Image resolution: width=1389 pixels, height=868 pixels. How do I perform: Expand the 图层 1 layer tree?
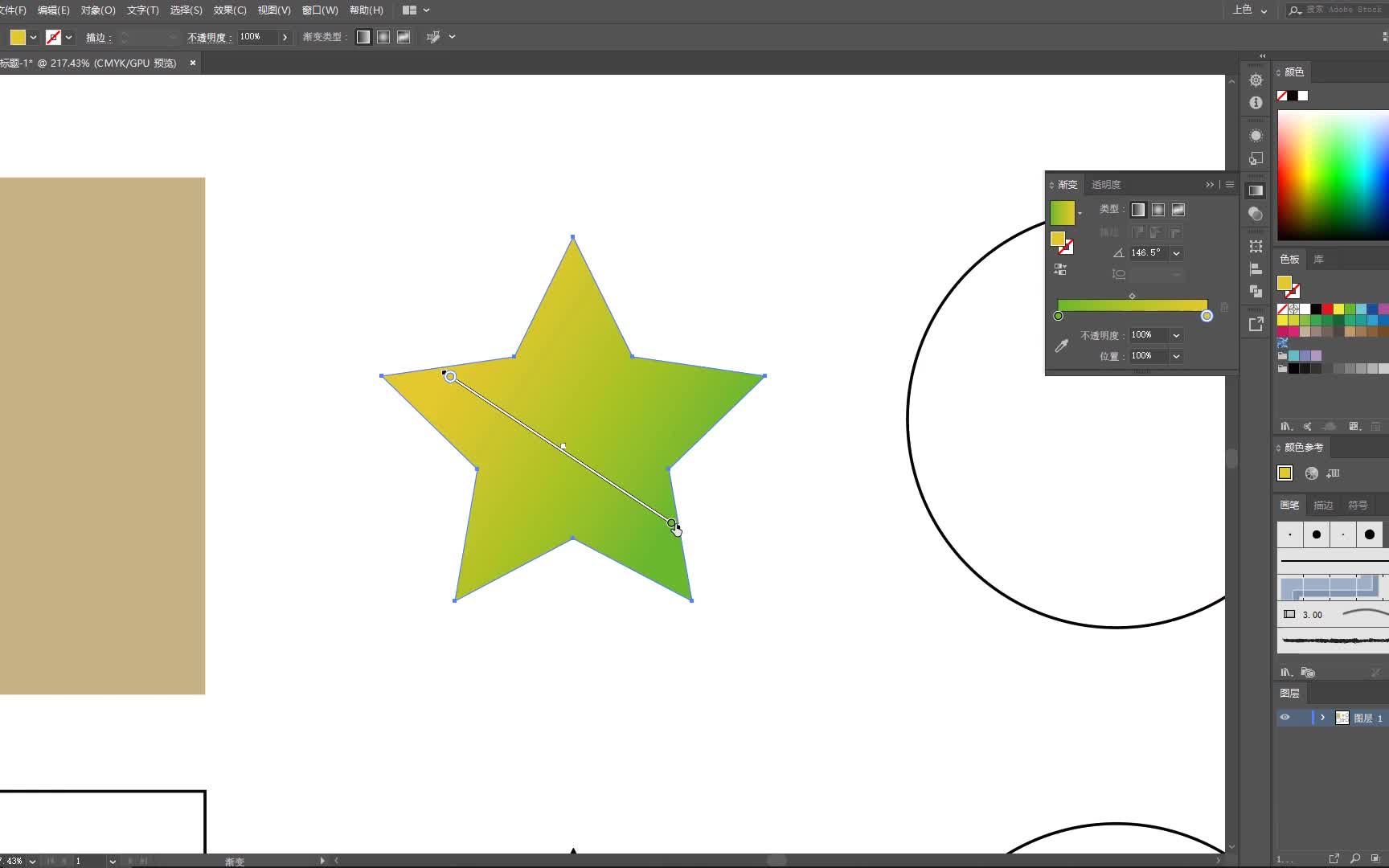1322,718
